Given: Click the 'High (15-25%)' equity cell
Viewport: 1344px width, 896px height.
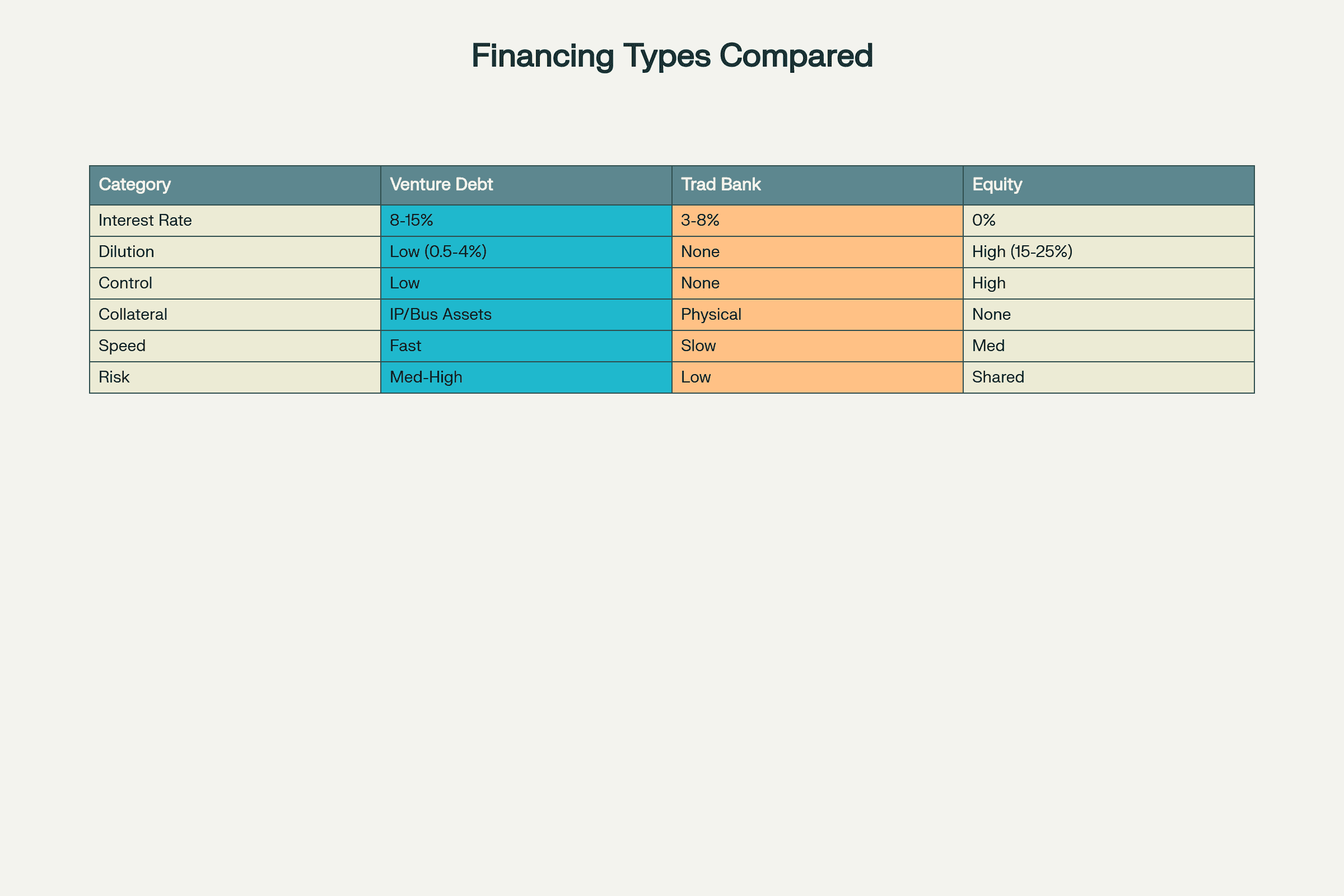Looking at the screenshot, I should (1023, 252).
